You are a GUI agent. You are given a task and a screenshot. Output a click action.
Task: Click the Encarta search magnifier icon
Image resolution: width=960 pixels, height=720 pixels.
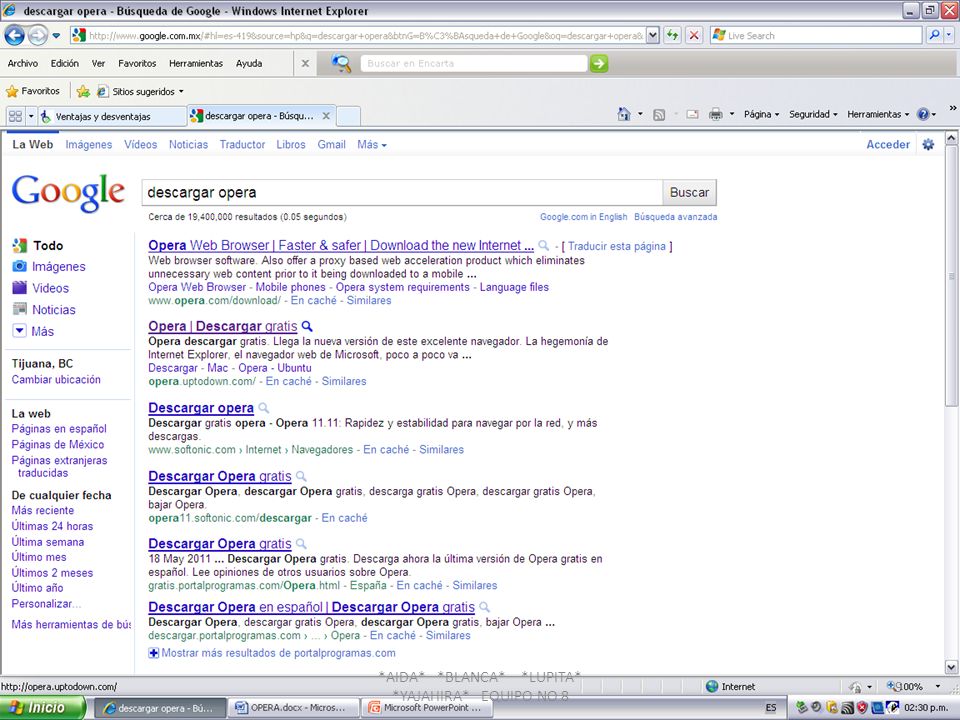[x=341, y=63]
